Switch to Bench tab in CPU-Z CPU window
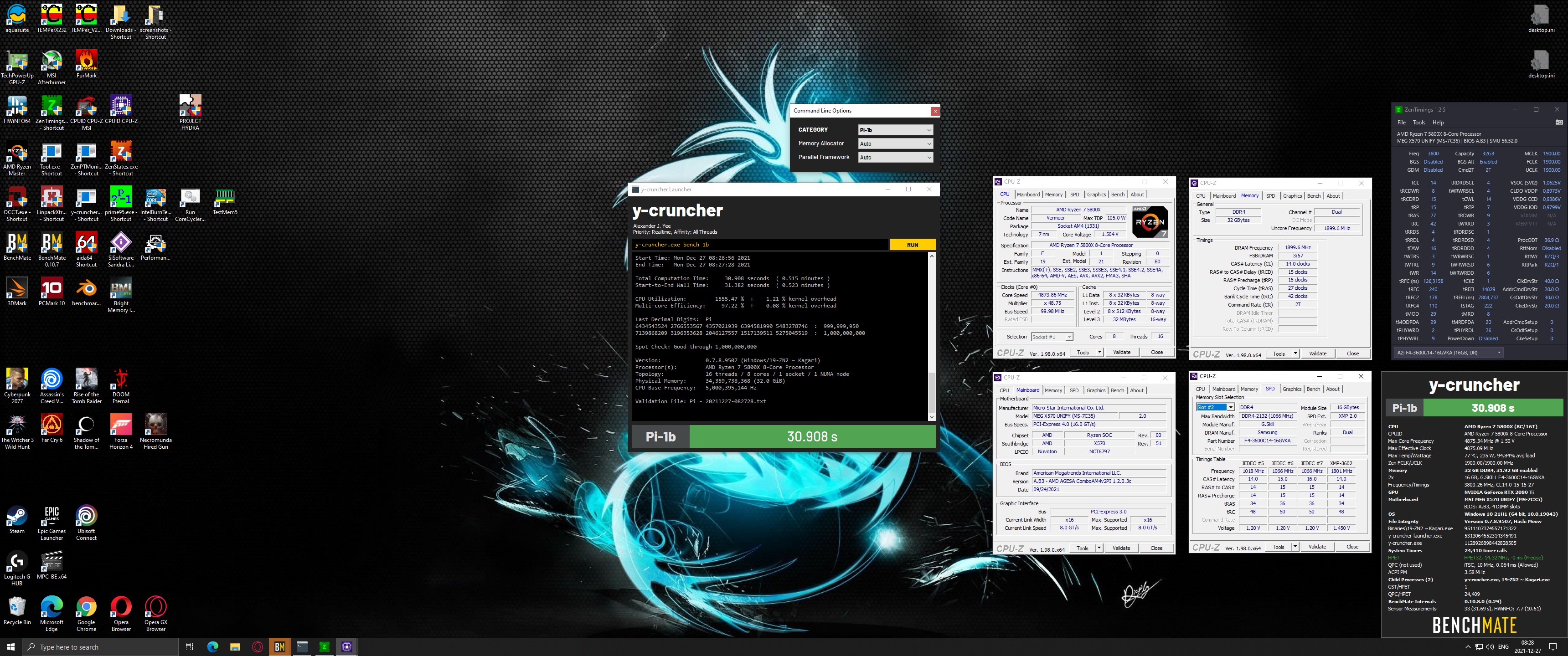The image size is (1568, 656). (x=1118, y=195)
